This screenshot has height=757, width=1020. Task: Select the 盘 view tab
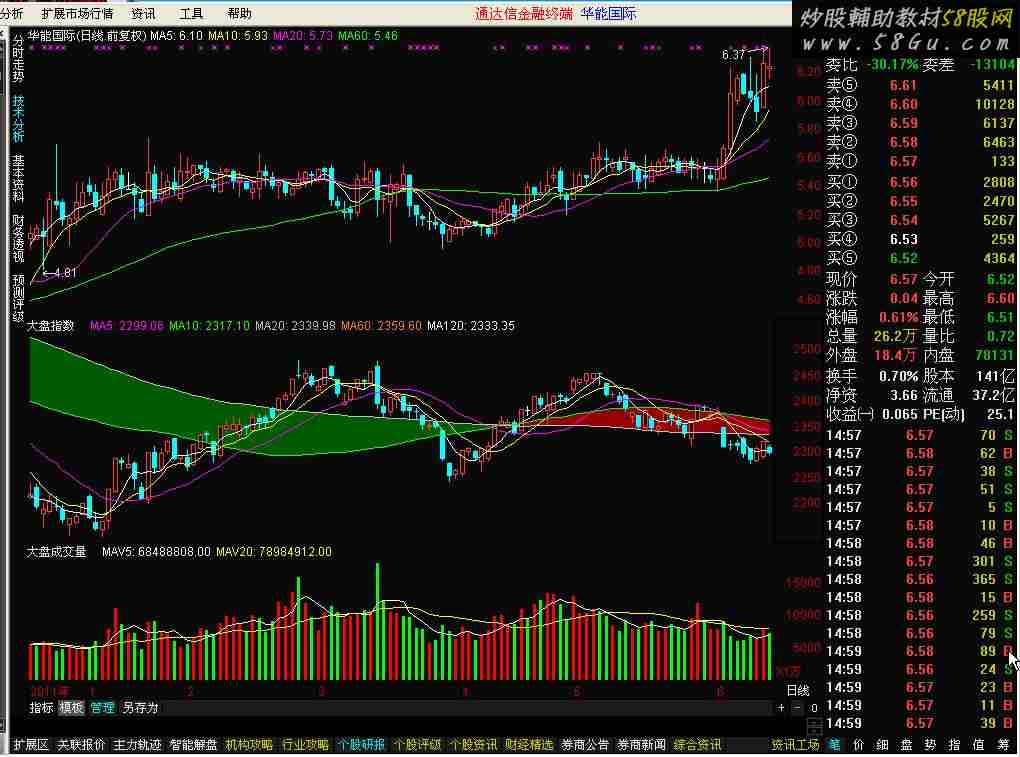(906, 745)
